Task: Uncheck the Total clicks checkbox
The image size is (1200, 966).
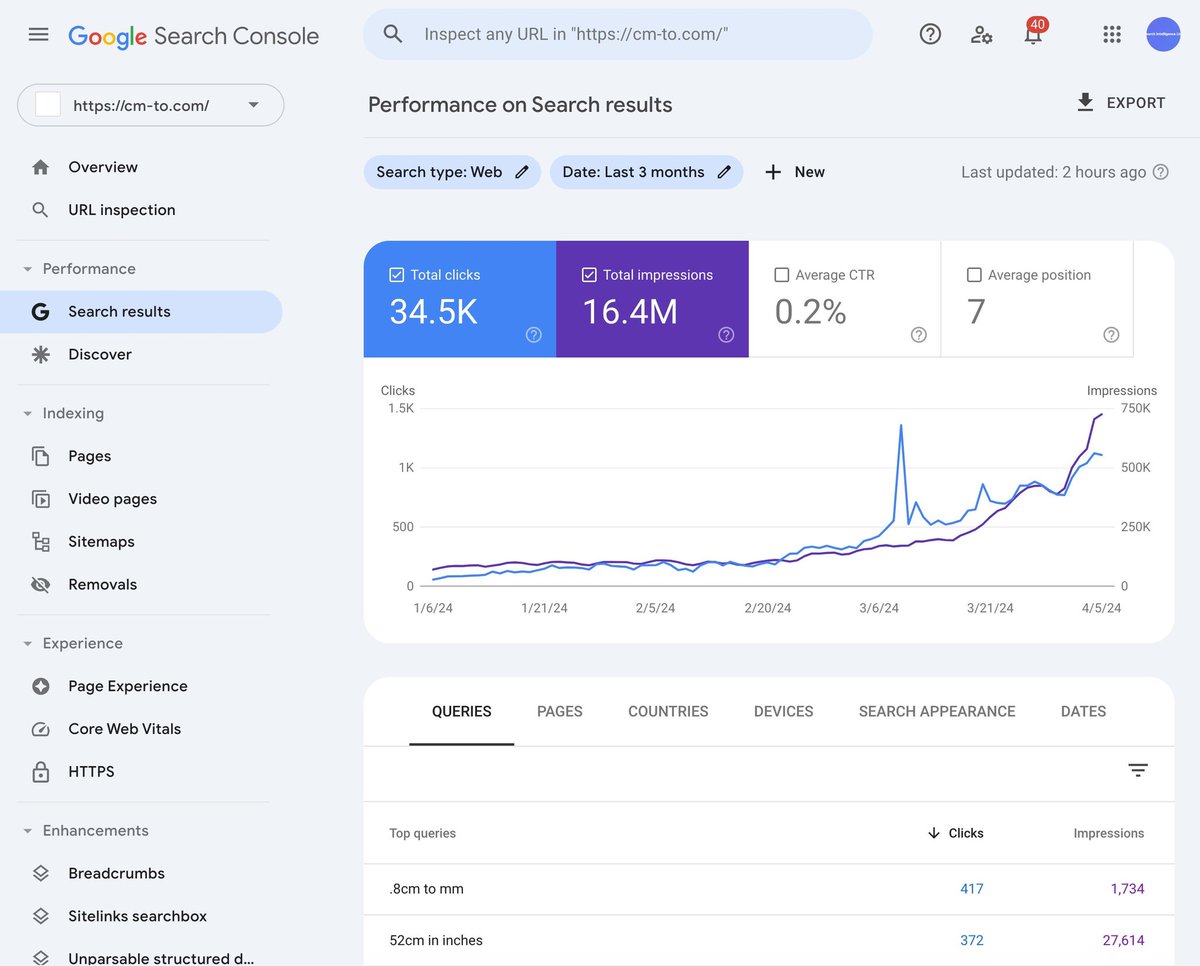Action: pyautogui.click(x=397, y=275)
